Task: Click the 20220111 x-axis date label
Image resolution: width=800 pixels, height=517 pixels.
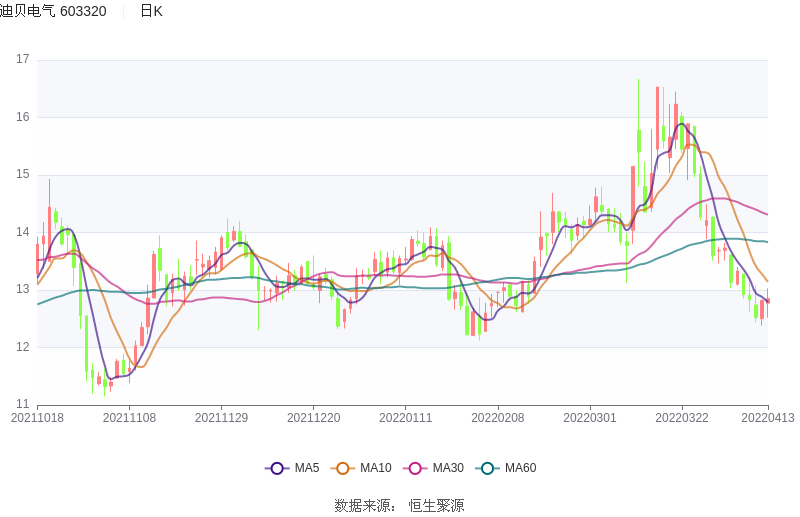Action: click(405, 418)
